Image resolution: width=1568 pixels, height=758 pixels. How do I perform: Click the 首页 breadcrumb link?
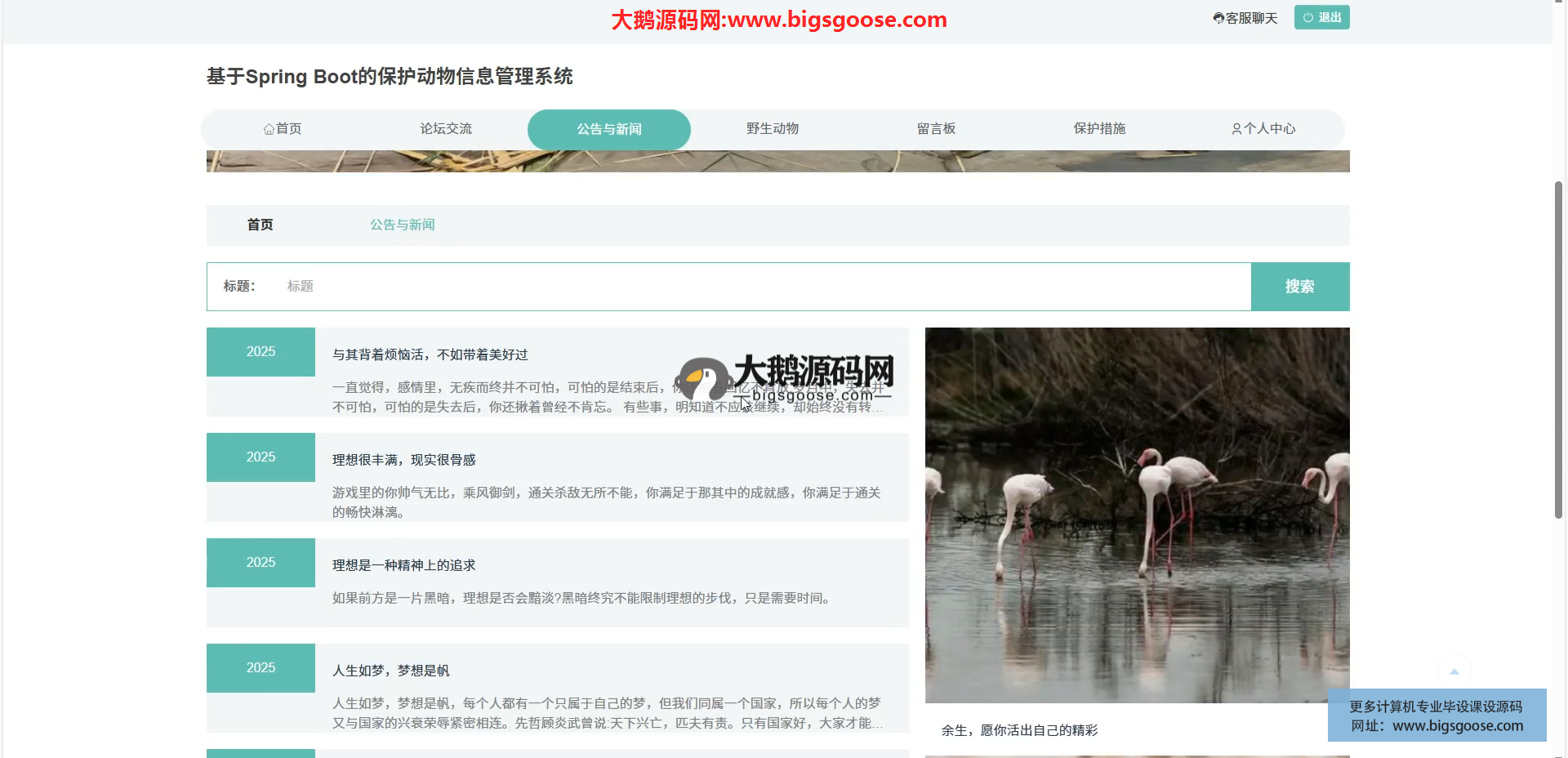[260, 225]
